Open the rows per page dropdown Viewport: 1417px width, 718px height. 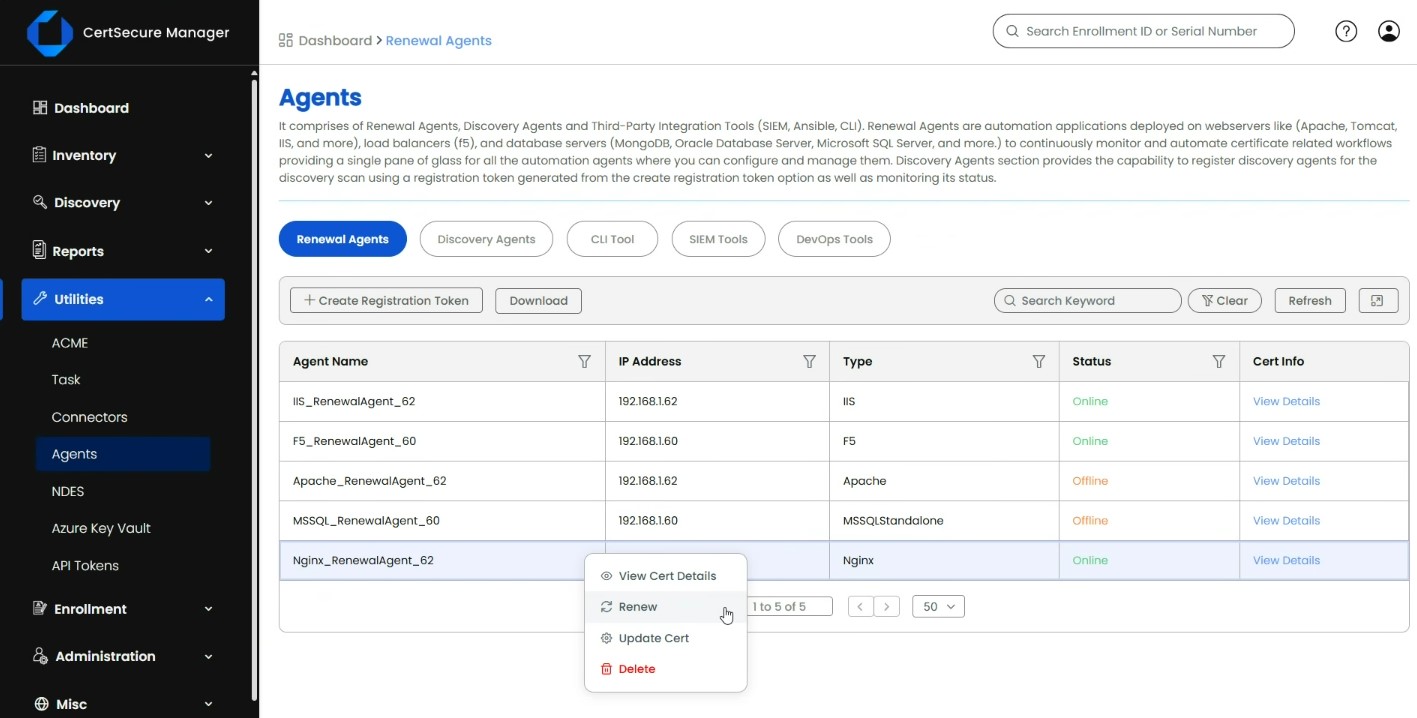click(938, 606)
